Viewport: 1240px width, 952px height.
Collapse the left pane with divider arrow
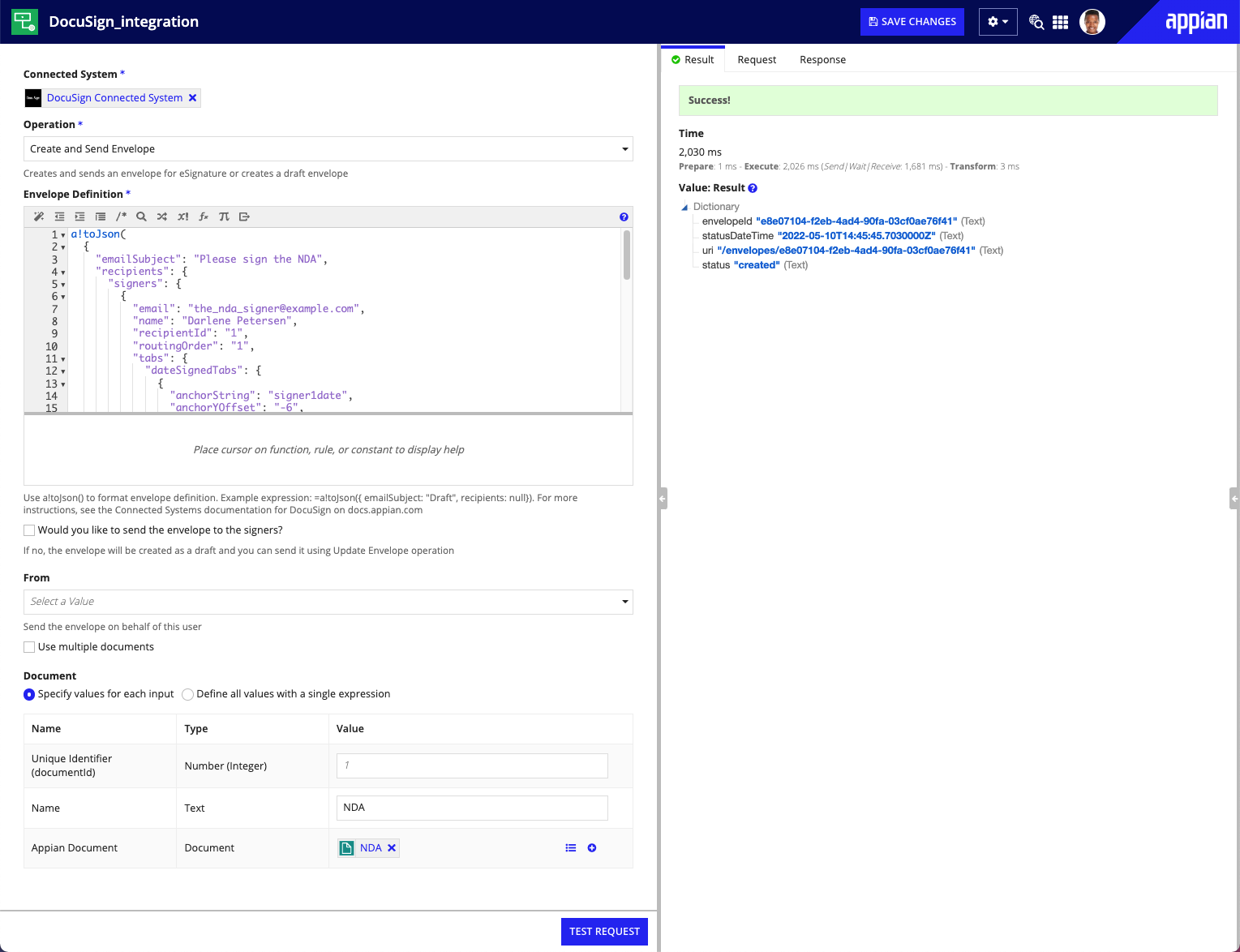tap(663, 498)
